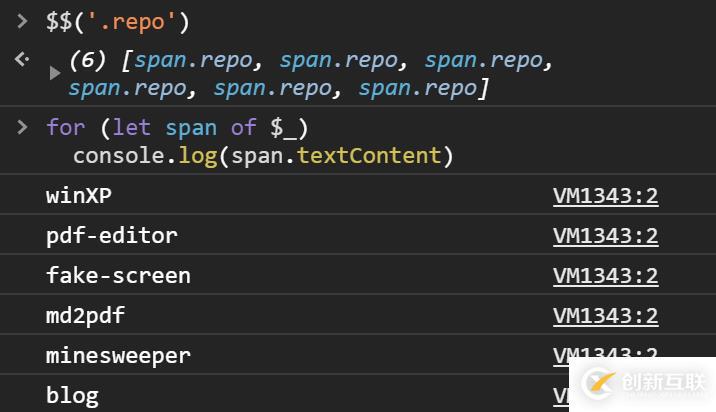Click the blog log message
Screen dimensions: 716x412
[72, 395]
